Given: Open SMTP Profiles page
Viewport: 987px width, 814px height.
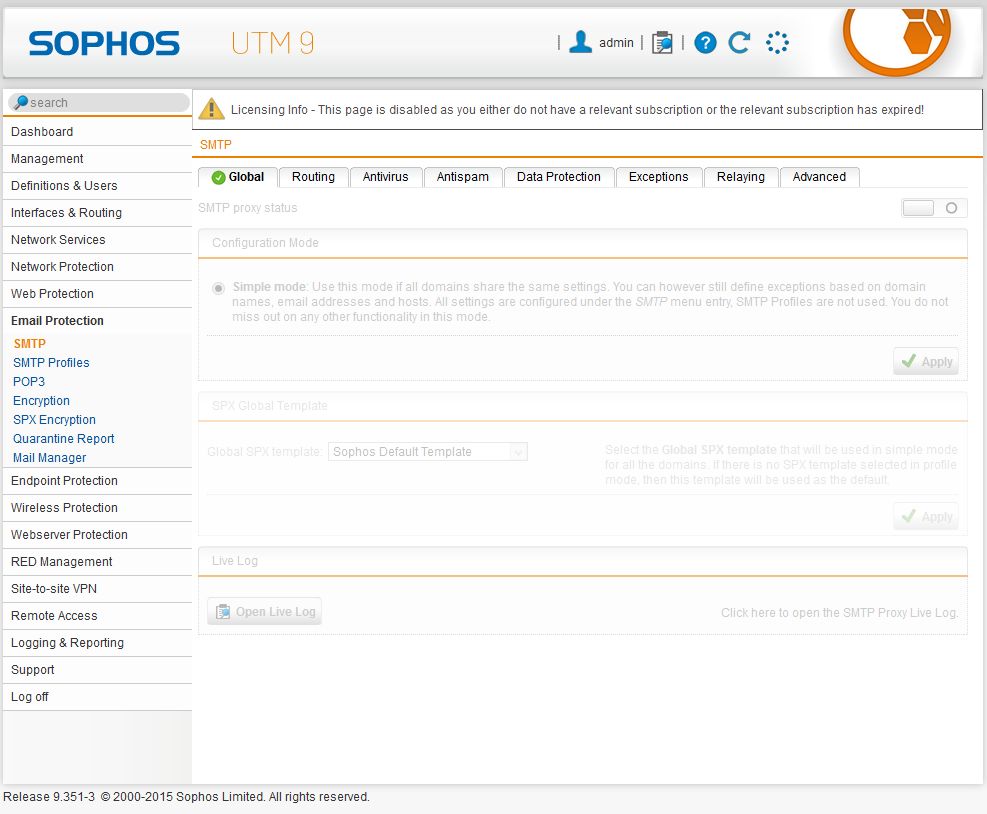Looking at the screenshot, I should [51, 363].
